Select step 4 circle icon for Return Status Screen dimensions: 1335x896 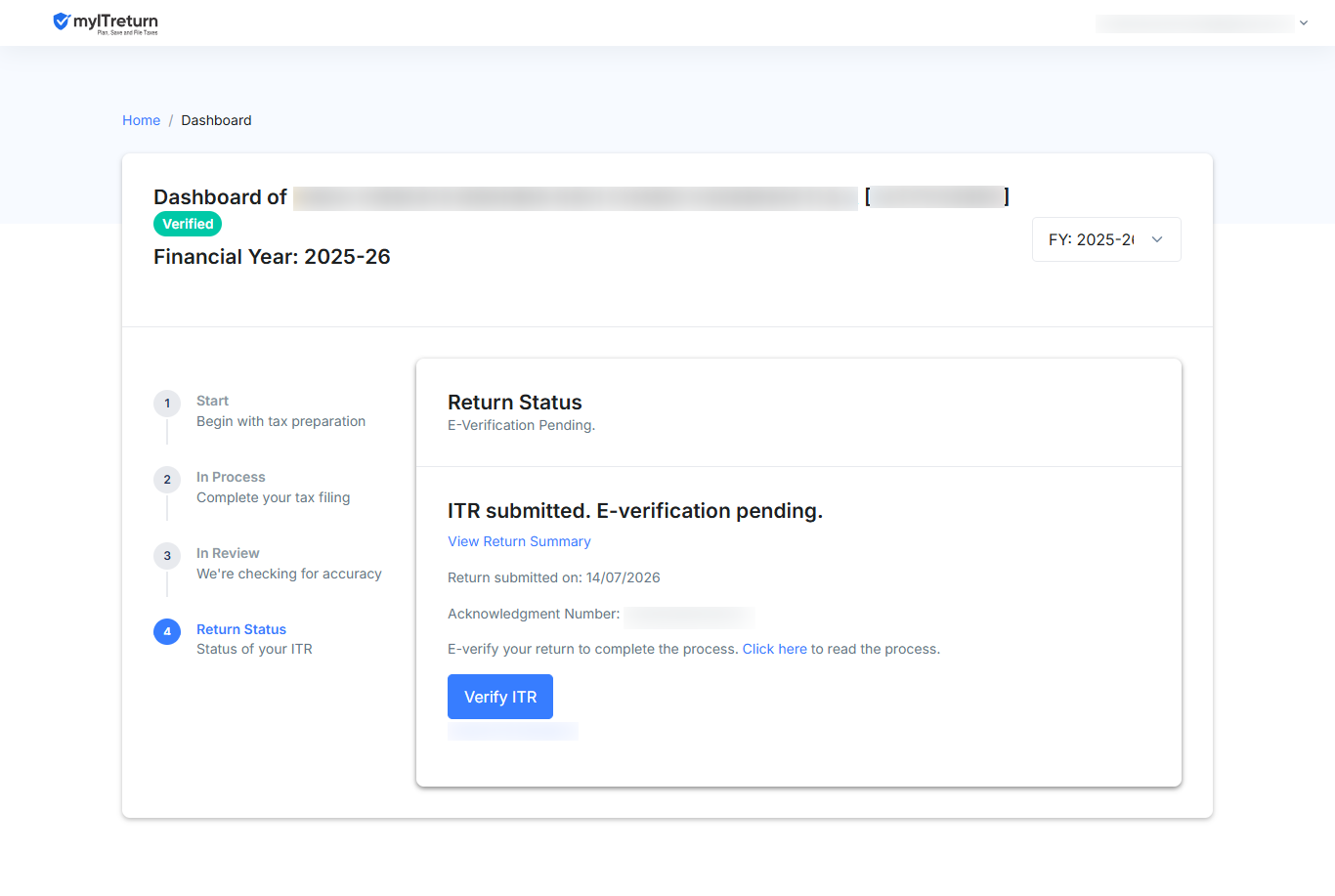click(167, 631)
